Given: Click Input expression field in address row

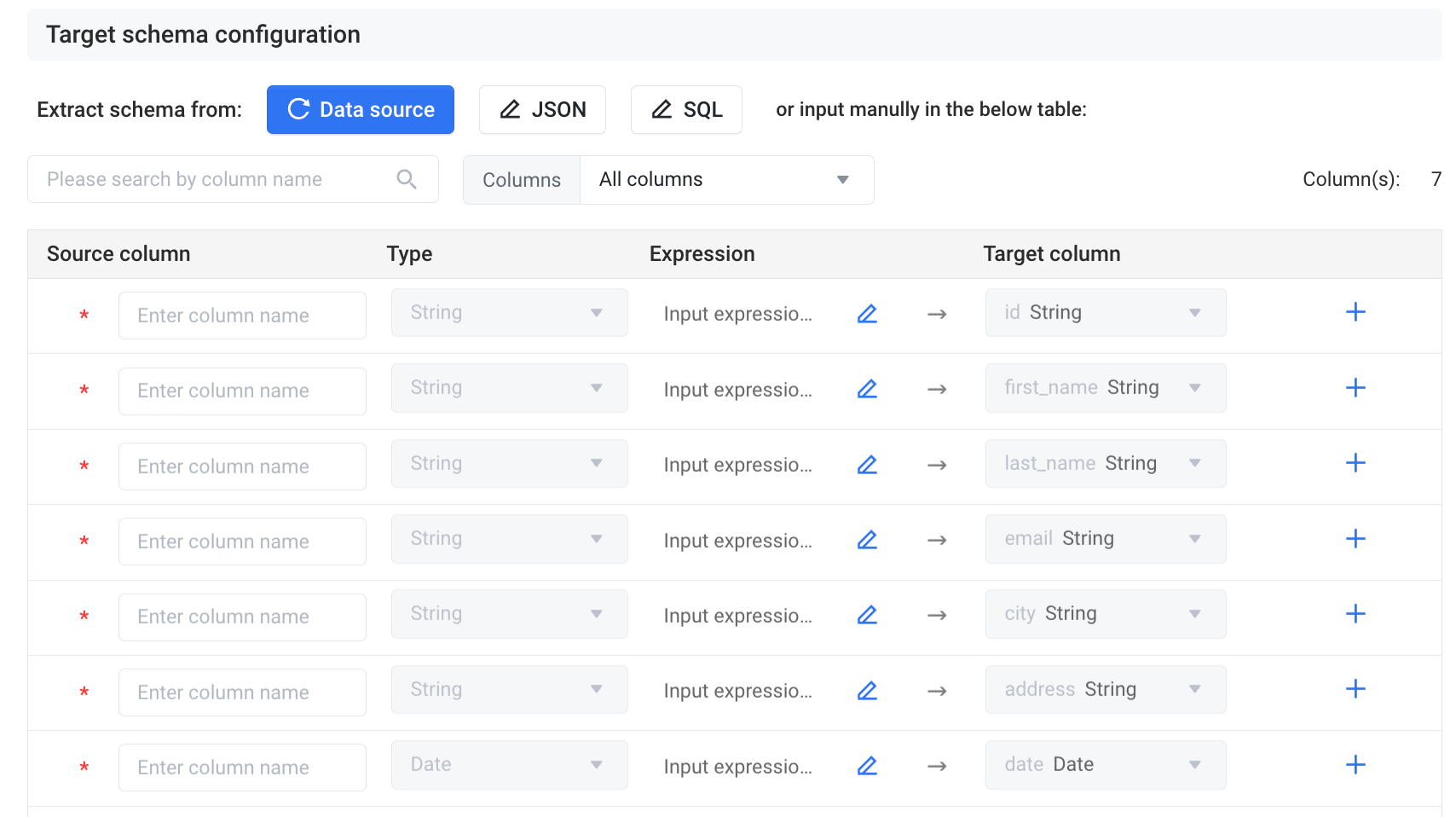Looking at the screenshot, I should pos(737,691).
